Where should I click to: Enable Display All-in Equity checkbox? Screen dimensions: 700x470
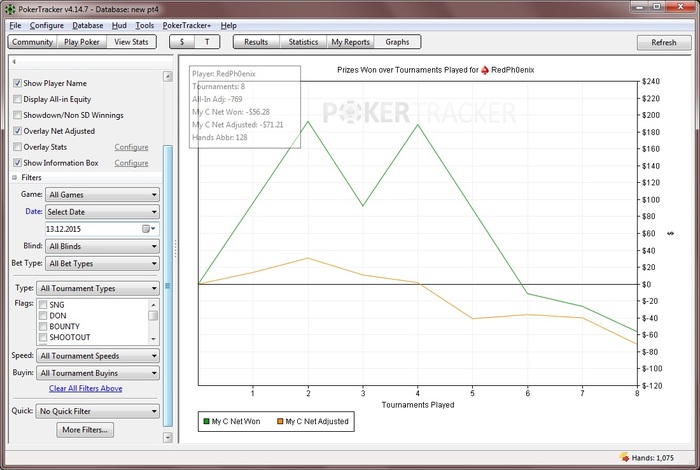click(x=17, y=99)
